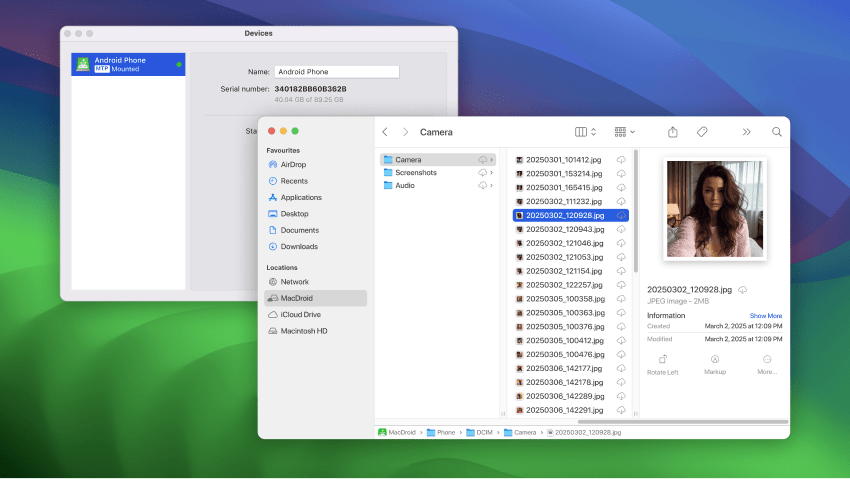
Task: Select file 20250302_122257.jpg
Action: (x=570, y=285)
